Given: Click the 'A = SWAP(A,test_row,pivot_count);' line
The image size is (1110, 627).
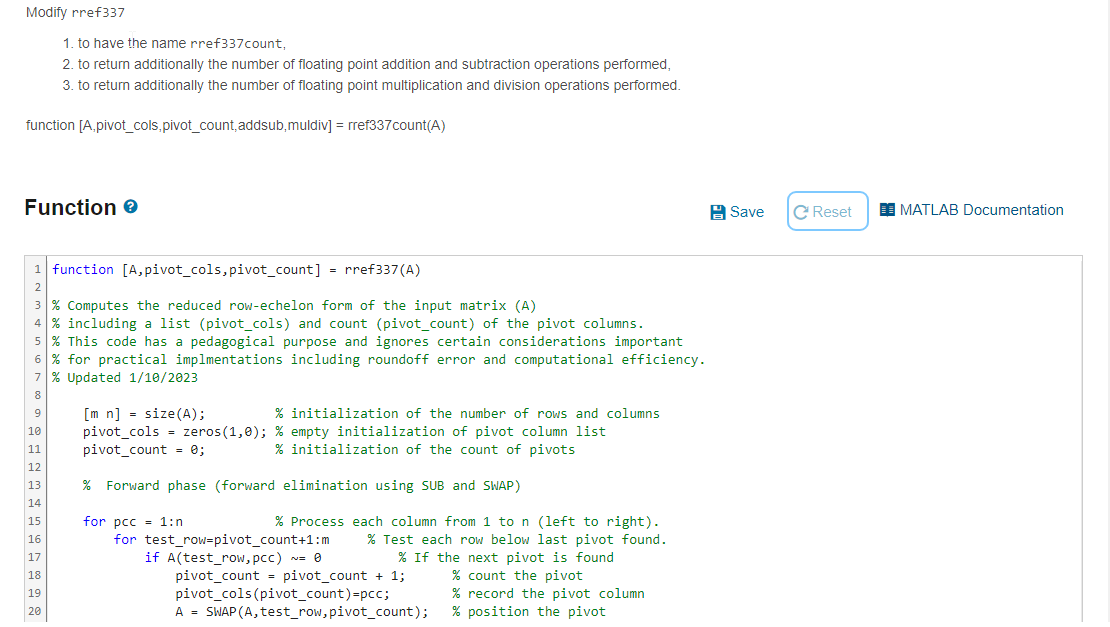Looking at the screenshot, I should pos(302,611).
